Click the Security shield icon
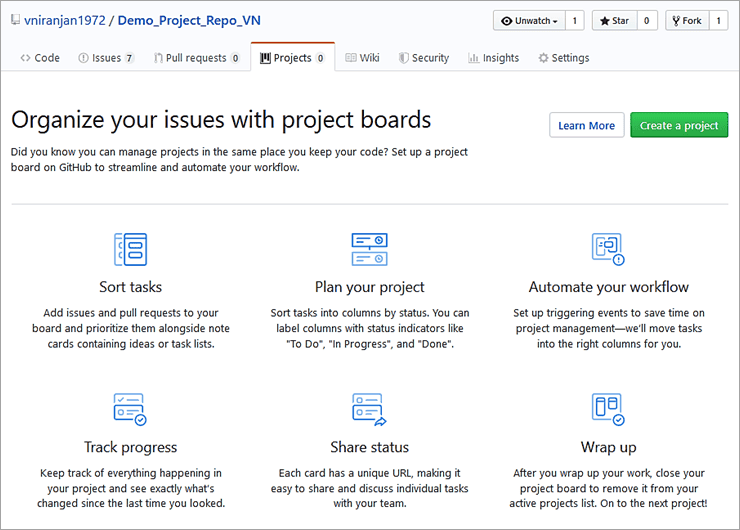Image resolution: width=740 pixels, height=530 pixels. [x=404, y=58]
